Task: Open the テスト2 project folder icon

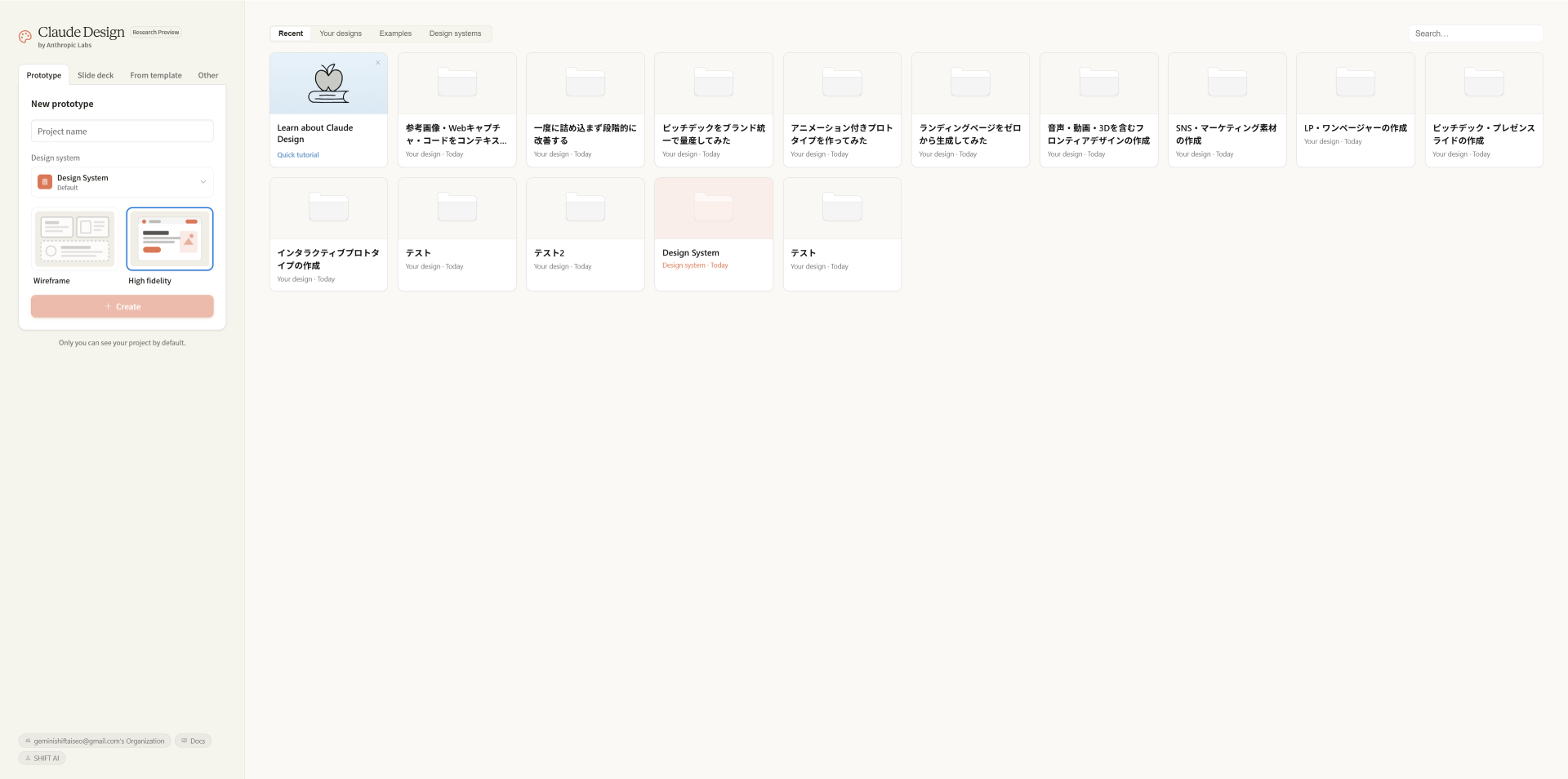Action: 585,207
